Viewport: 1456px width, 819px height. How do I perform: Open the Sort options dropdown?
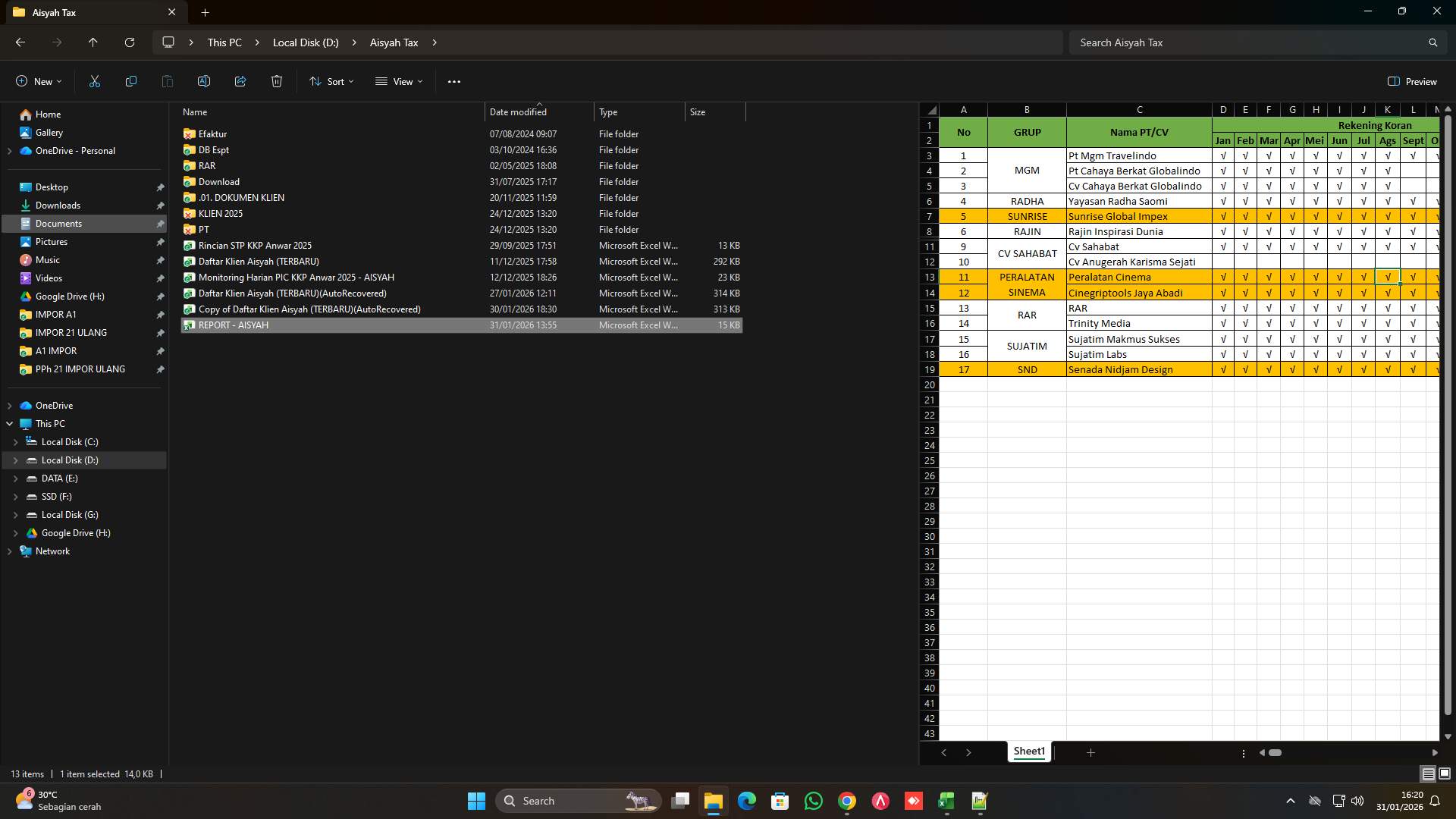331,81
